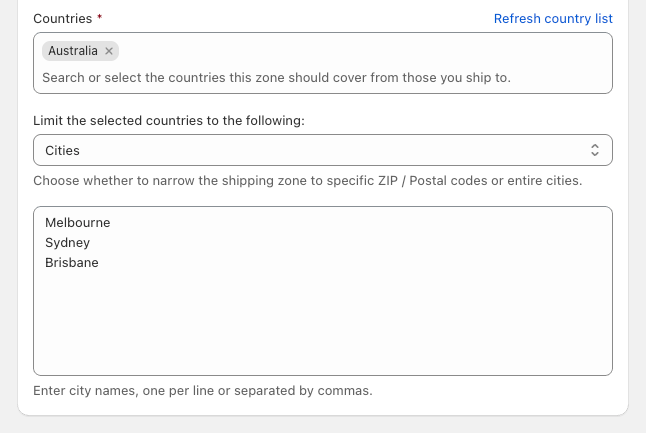Click the 'Enter city names' hint text
Image resolution: width=646 pixels, height=433 pixels.
pyautogui.click(x=202, y=390)
